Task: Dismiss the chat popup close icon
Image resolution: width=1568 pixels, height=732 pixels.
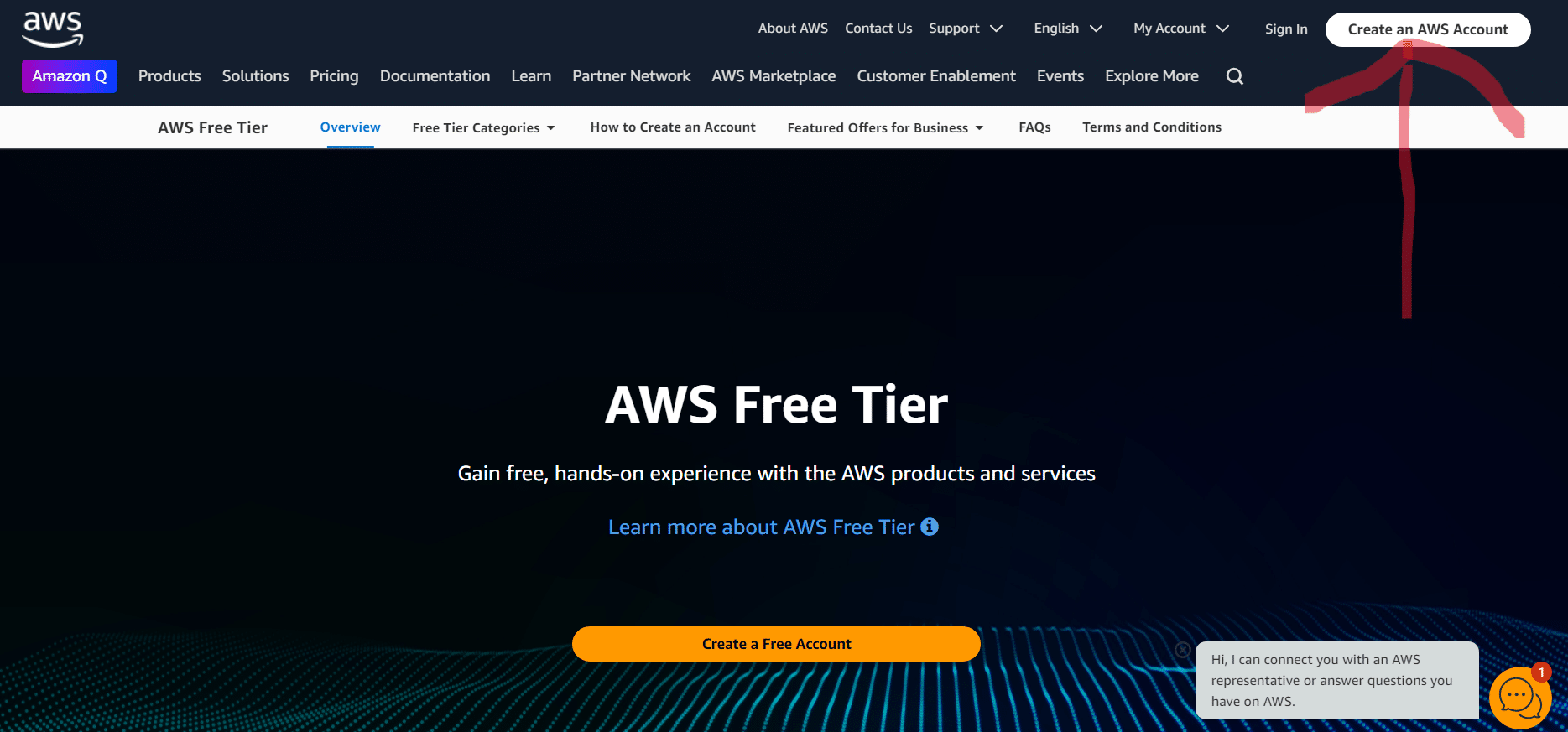Action: (x=1183, y=650)
